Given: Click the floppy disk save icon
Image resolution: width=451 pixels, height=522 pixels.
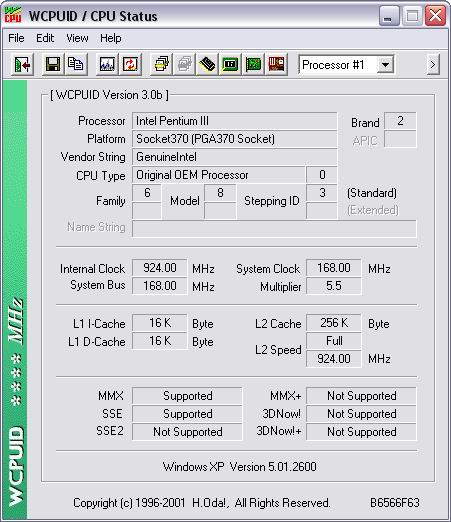Looking at the screenshot, I should pos(53,64).
